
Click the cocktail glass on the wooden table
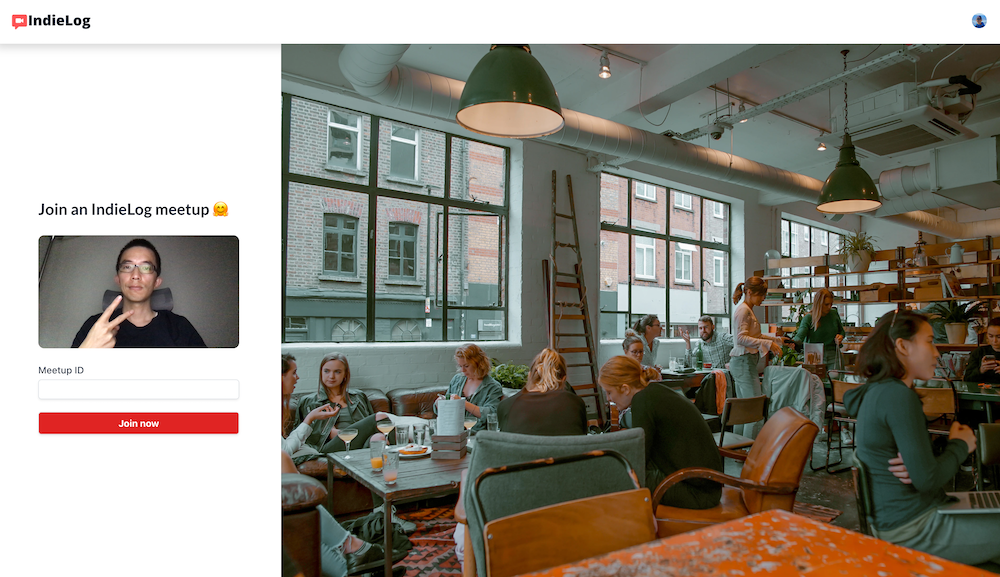(x=348, y=441)
